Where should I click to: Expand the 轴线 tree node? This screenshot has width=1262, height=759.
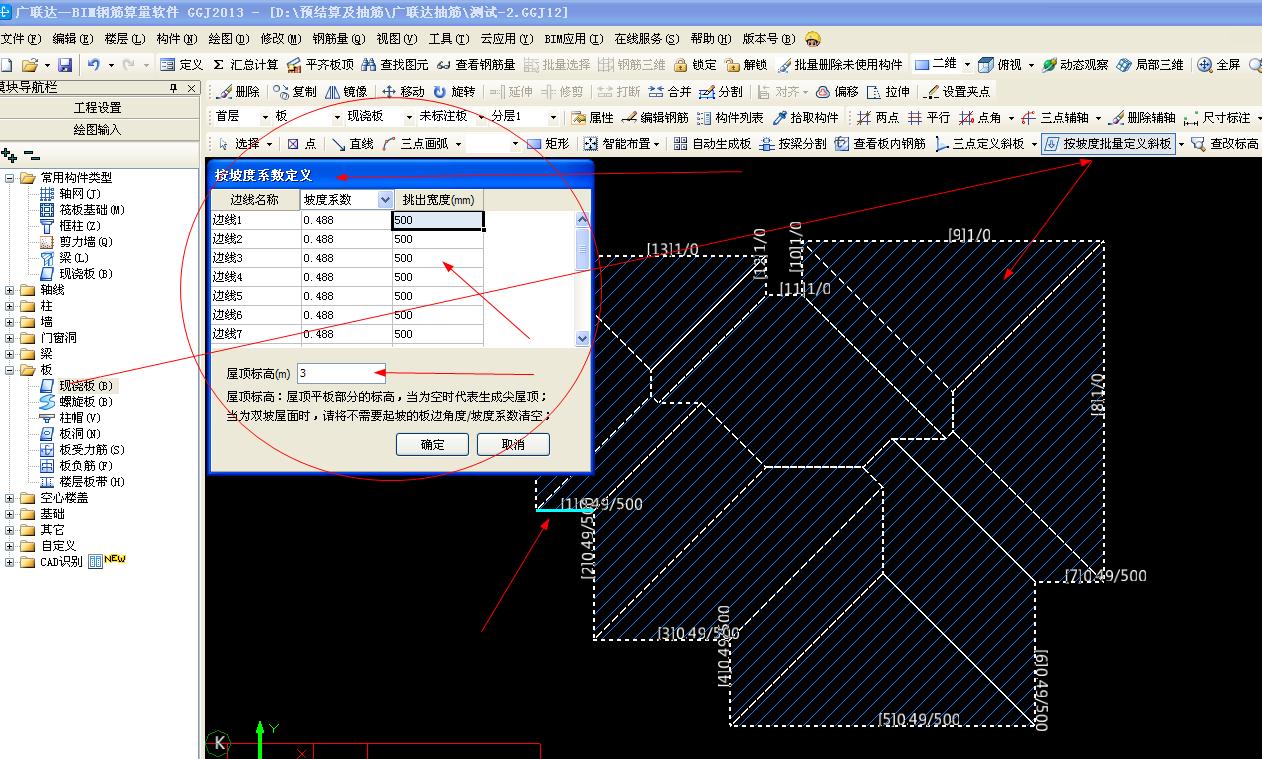coord(10,290)
